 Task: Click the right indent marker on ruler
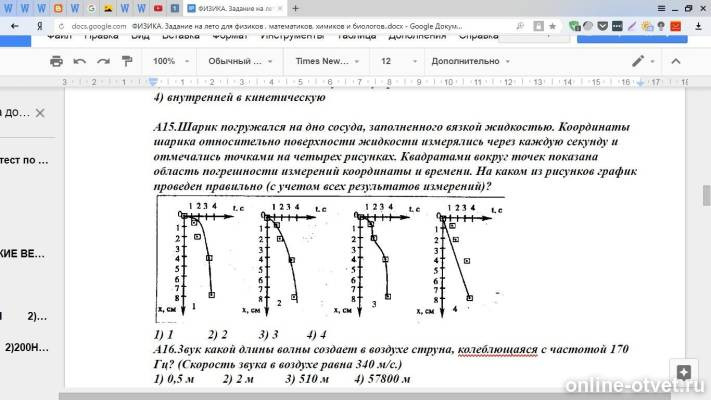click(640, 83)
